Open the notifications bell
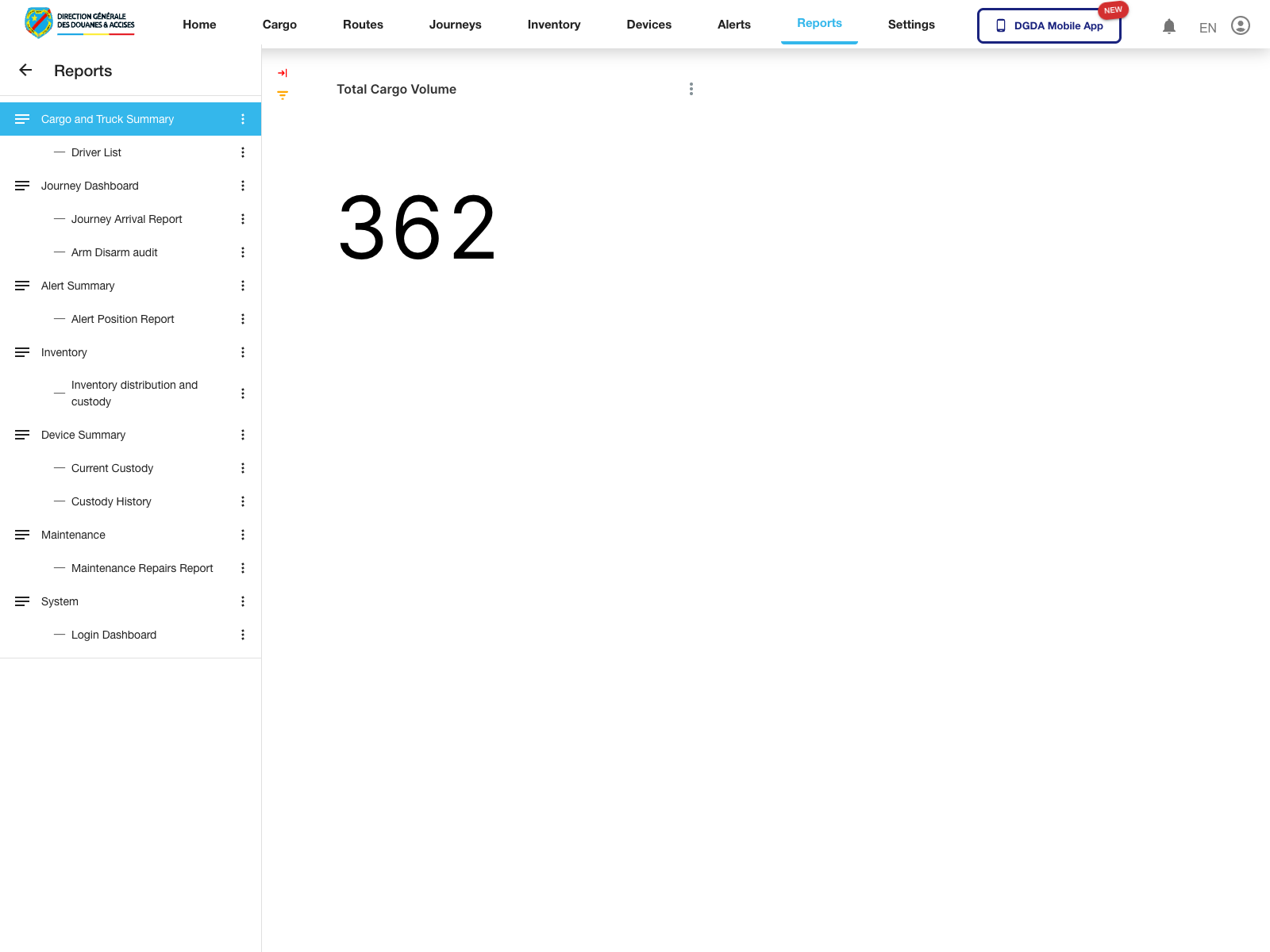Screen dimensions: 1270x952 1168,25
